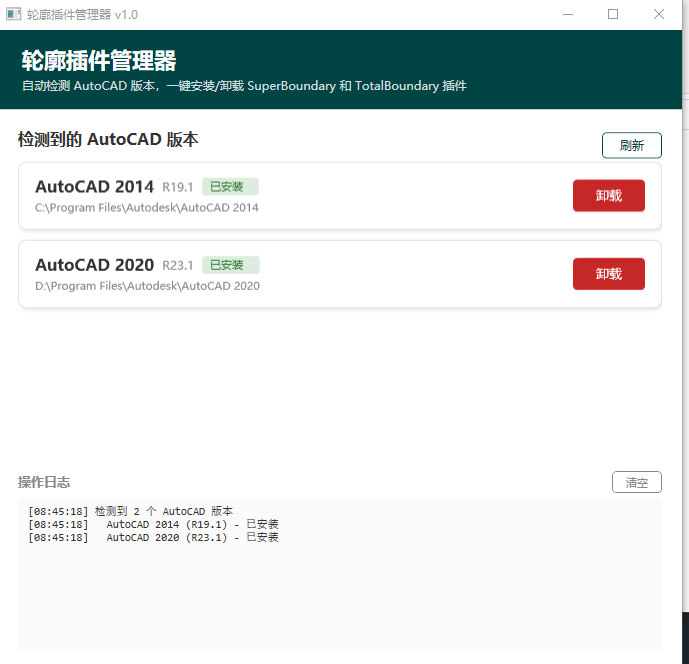Uninstall plugin from AutoCAD 2014 via 卸载
The image size is (689, 664).
tap(609, 196)
